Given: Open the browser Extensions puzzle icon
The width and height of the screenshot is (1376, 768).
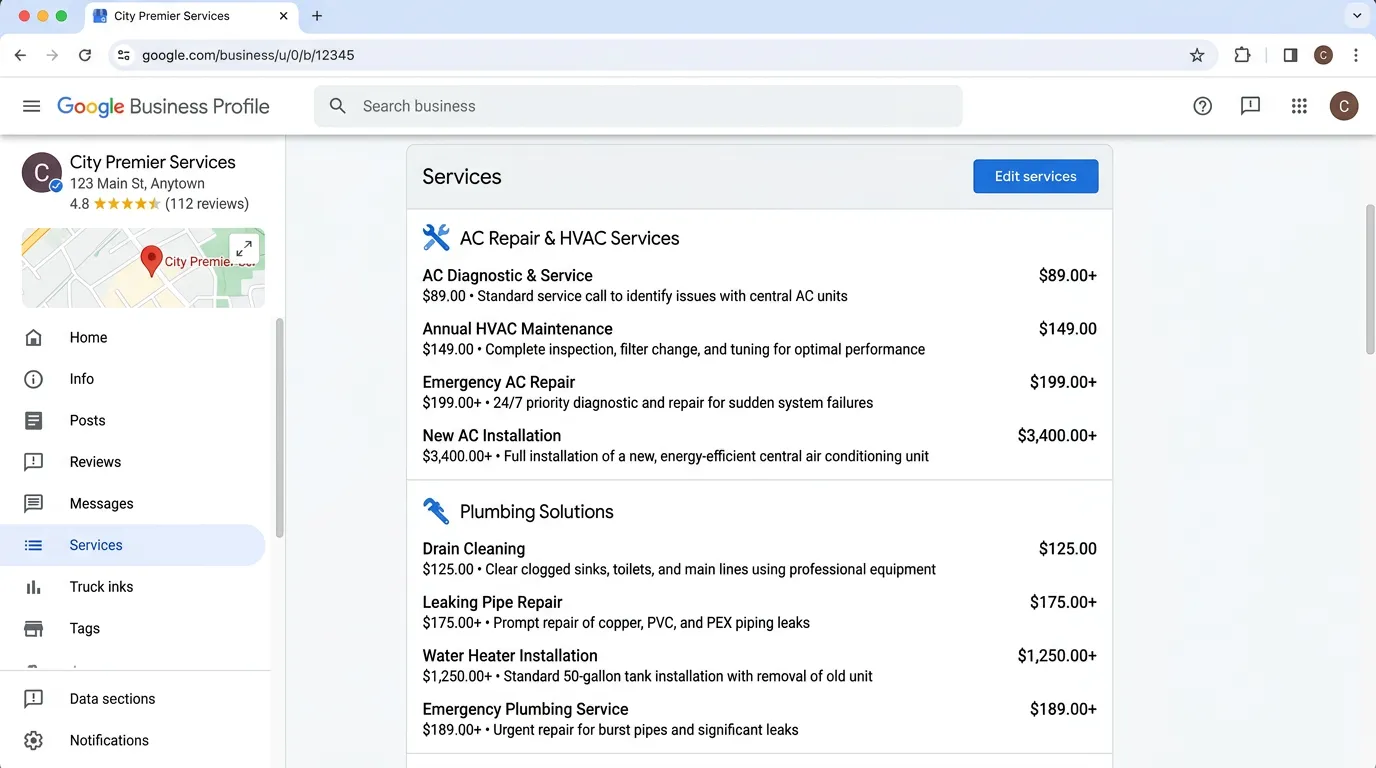Looking at the screenshot, I should click(1242, 55).
